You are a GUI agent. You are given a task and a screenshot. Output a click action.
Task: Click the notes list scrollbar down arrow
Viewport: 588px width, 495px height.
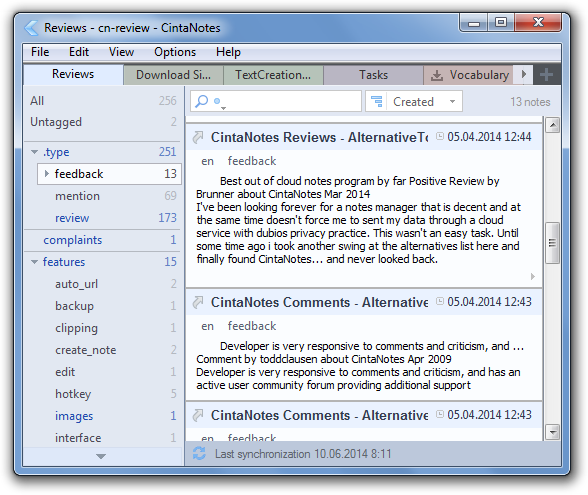(552, 432)
